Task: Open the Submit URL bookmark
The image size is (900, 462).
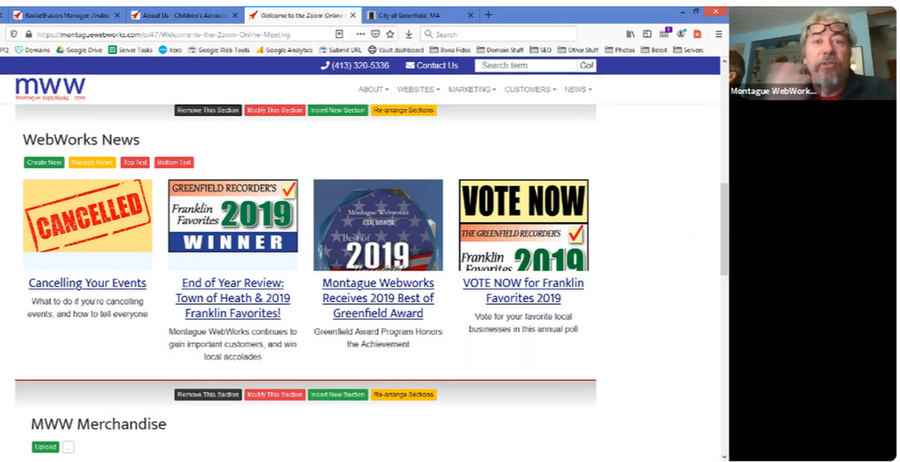Action: click(340, 50)
